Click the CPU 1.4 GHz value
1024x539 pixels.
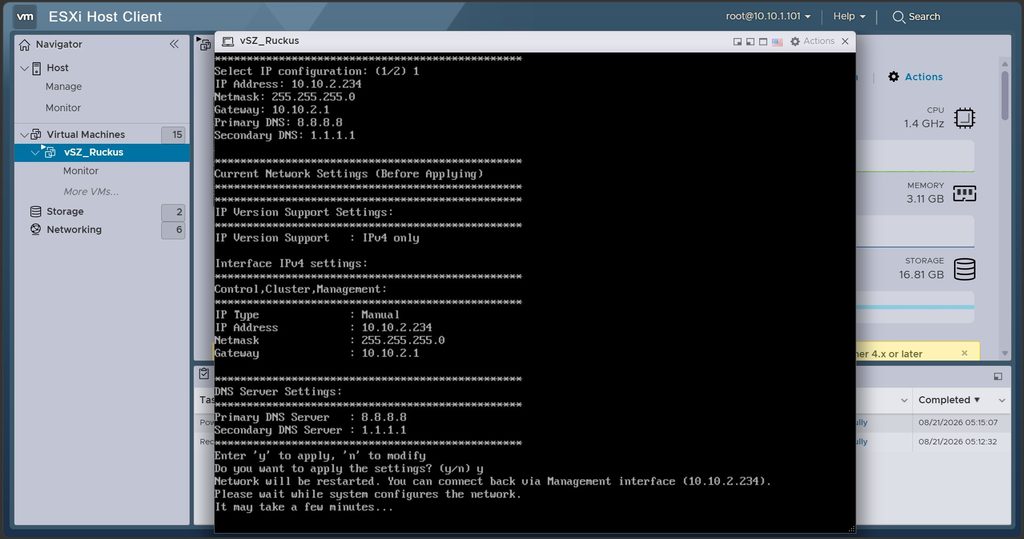coord(924,123)
